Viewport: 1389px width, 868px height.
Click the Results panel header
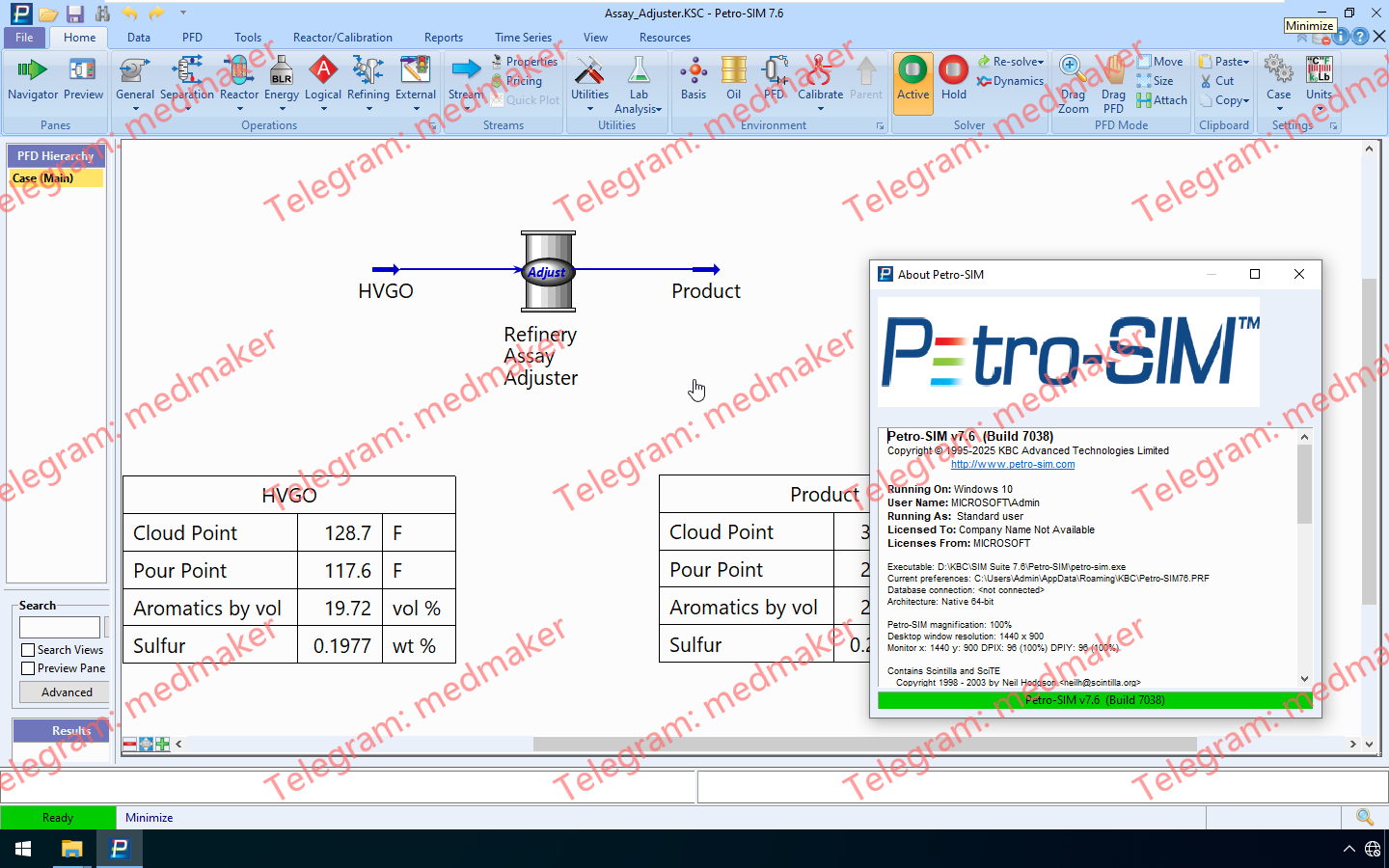point(60,731)
